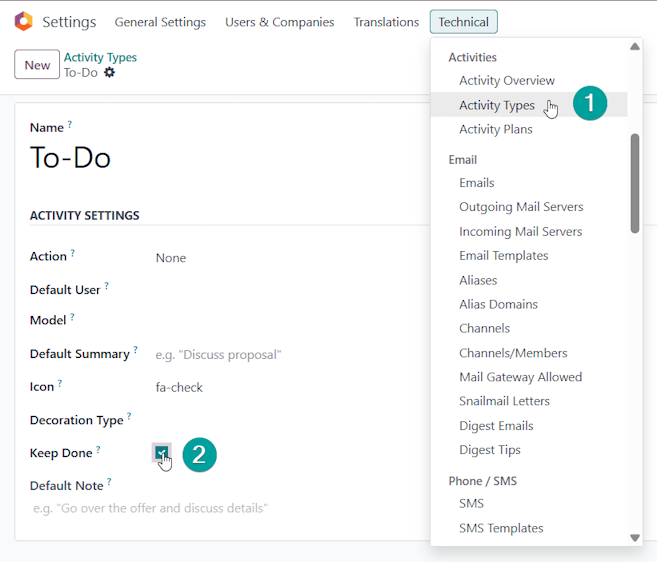Click the help icon beside Keep Done
Viewport: 657px width, 562px height.
point(98,450)
